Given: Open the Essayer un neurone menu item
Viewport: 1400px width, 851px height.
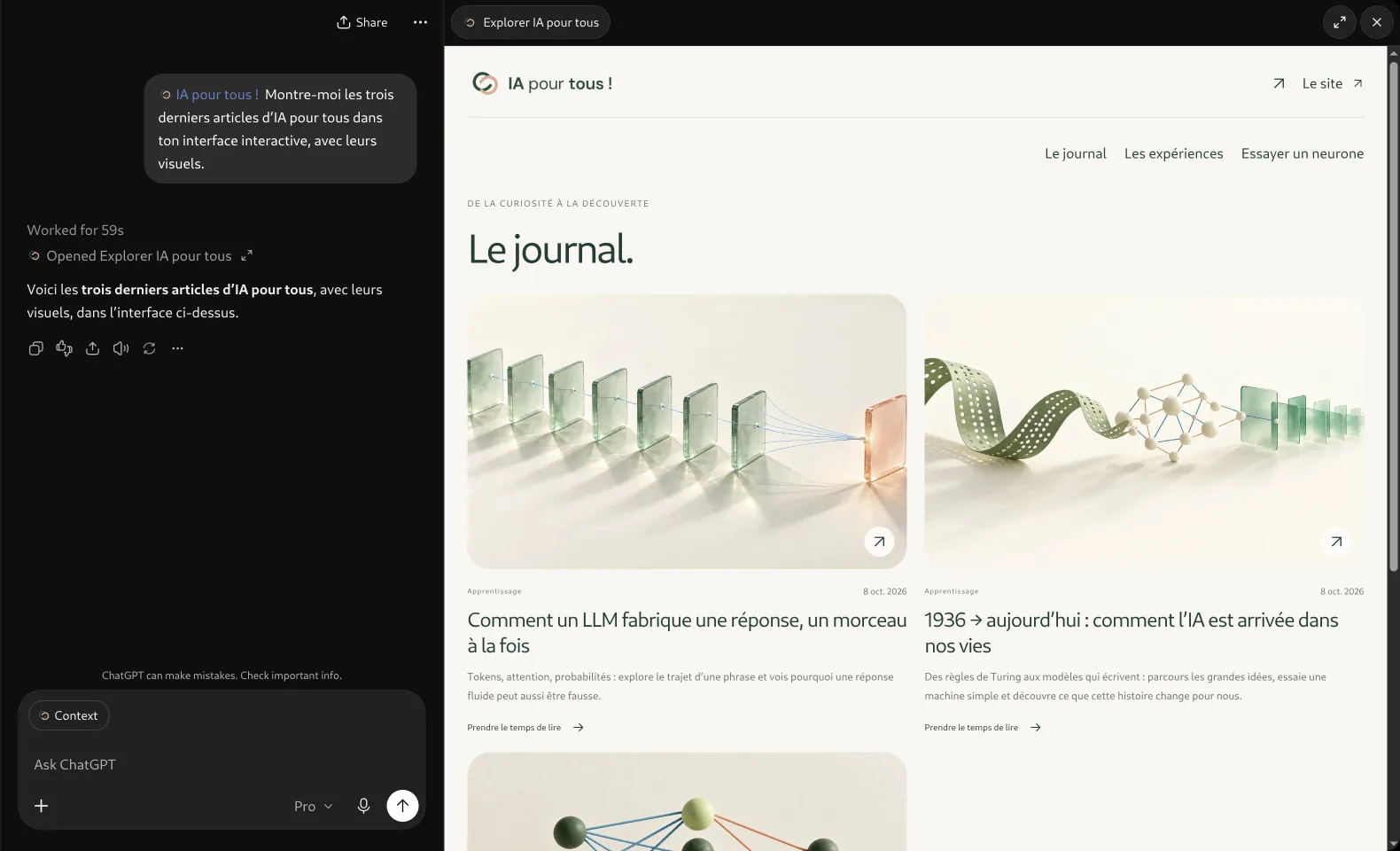Looking at the screenshot, I should [x=1302, y=153].
